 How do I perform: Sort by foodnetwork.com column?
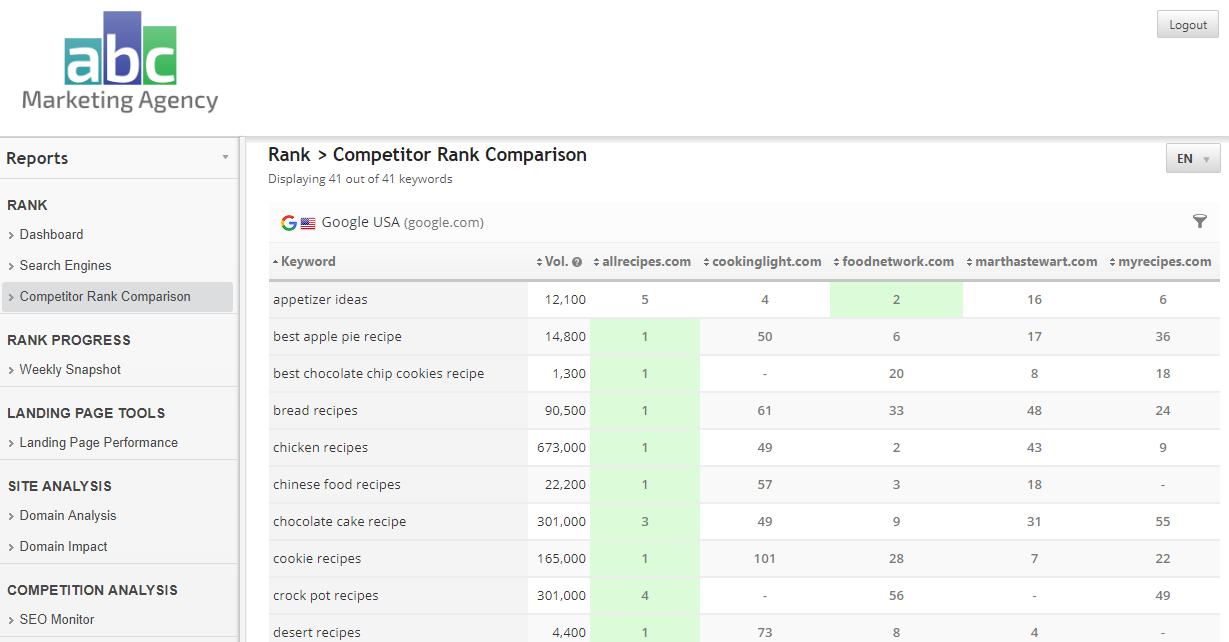pyautogui.click(x=897, y=262)
